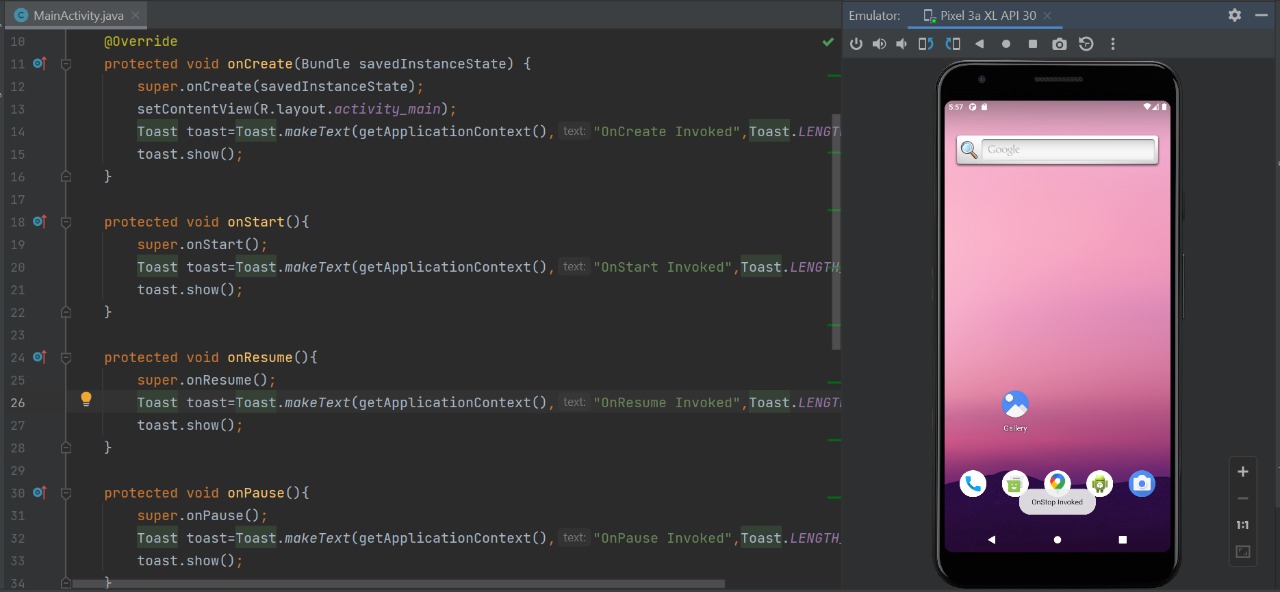Tap the OnStop Invoked toast message

(x=1057, y=502)
